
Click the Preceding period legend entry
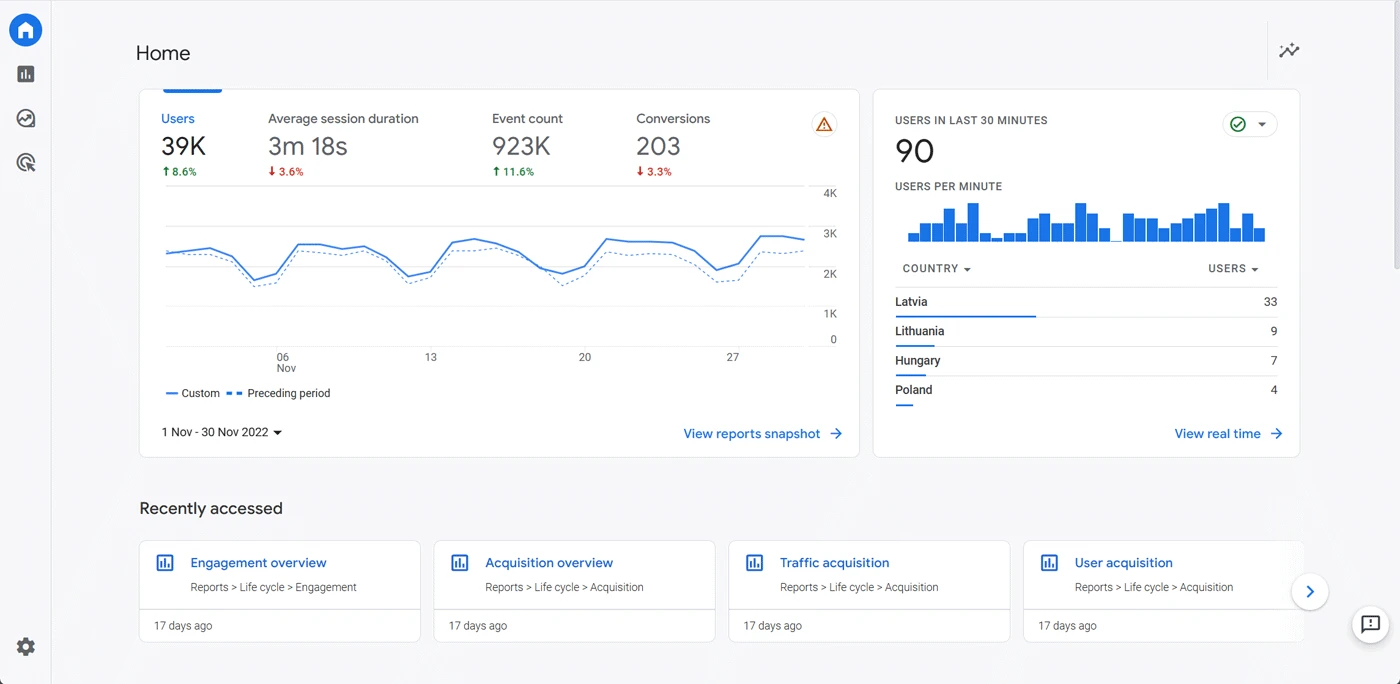pos(278,394)
